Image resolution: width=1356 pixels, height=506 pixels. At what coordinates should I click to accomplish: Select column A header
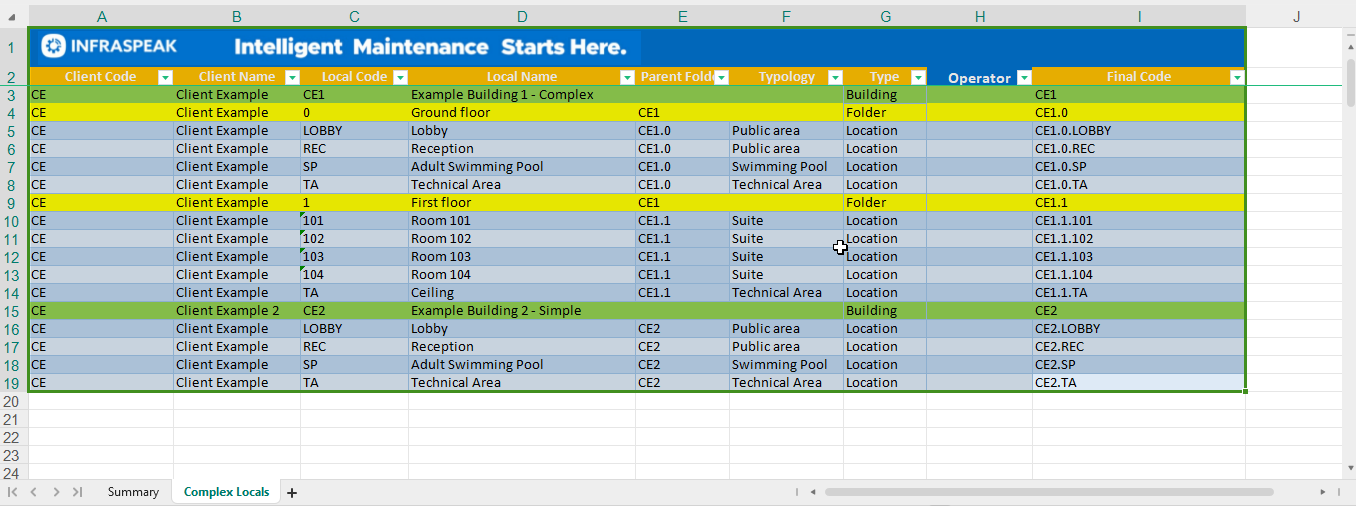[101, 17]
